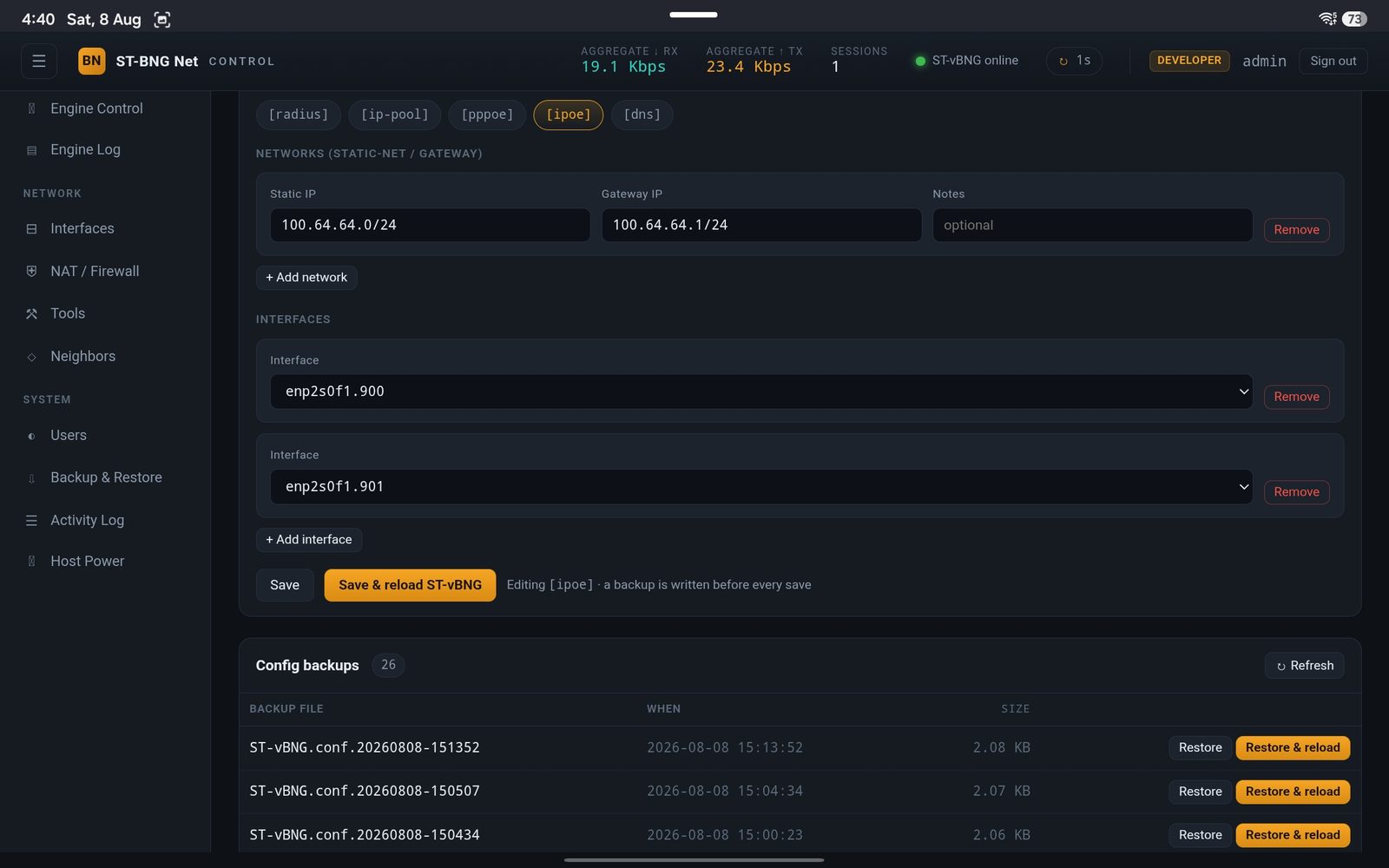This screenshot has height=868, width=1389.
Task: Click + Add interface
Action: click(309, 540)
